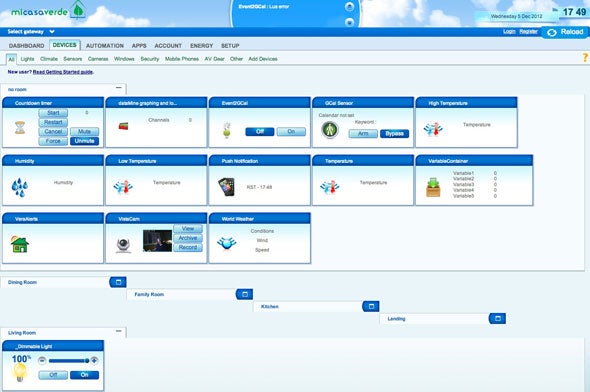Click the Register link
The height and width of the screenshot is (392, 590).
(528, 32)
